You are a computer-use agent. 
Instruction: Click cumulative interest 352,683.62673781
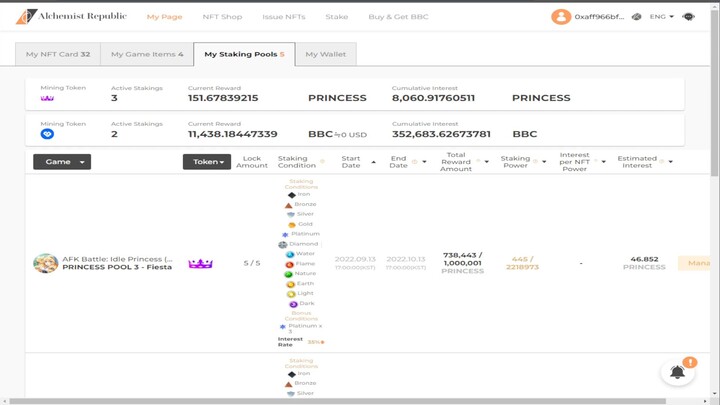point(441,134)
